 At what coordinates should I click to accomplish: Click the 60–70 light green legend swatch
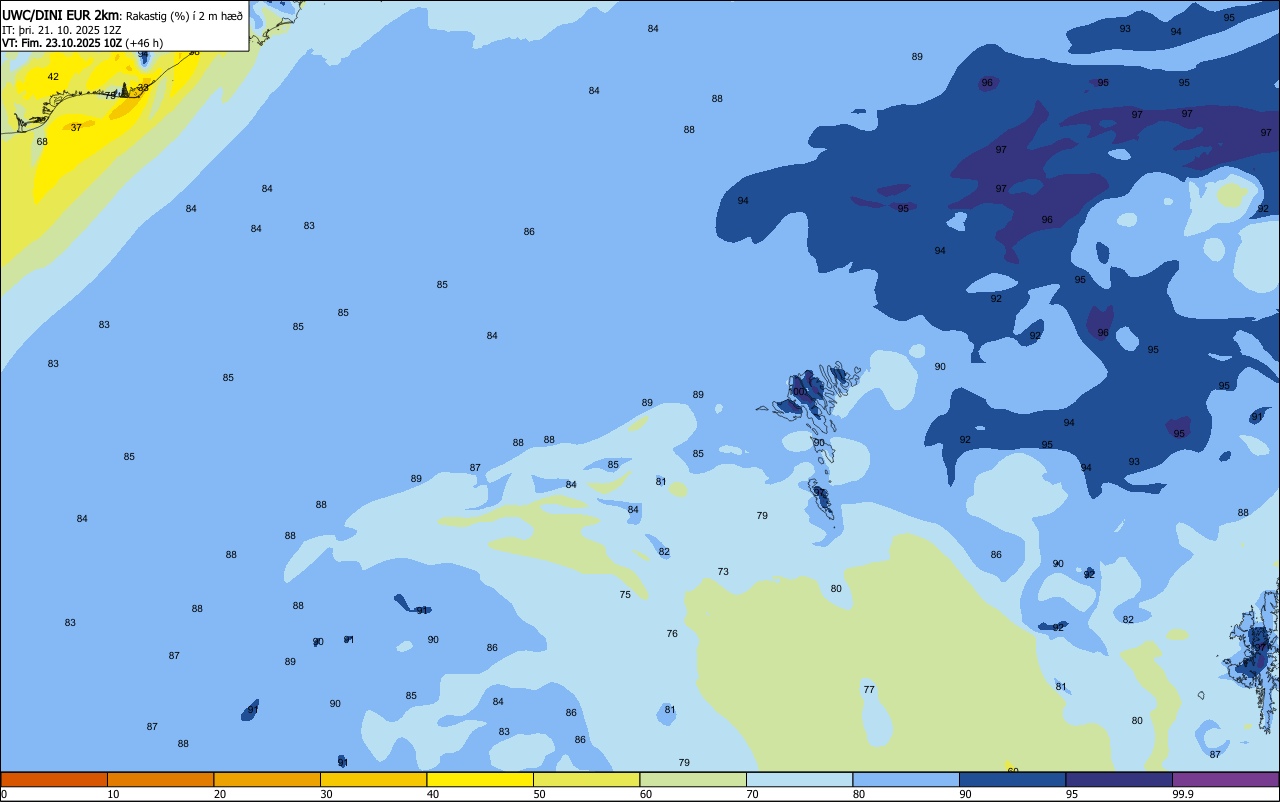tap(693, 779)
